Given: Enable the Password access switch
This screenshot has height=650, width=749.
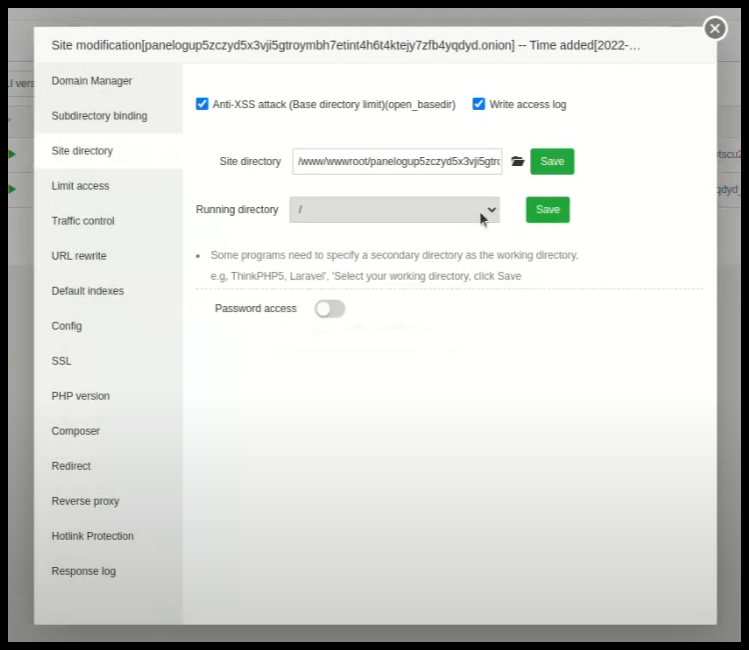Looking at the screenshot, I should [x=329, y=309].
